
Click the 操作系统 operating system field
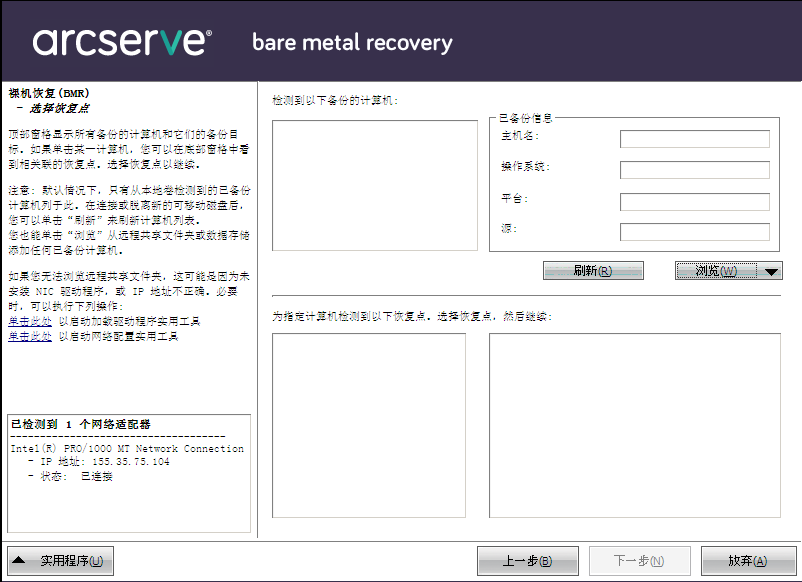695,170
